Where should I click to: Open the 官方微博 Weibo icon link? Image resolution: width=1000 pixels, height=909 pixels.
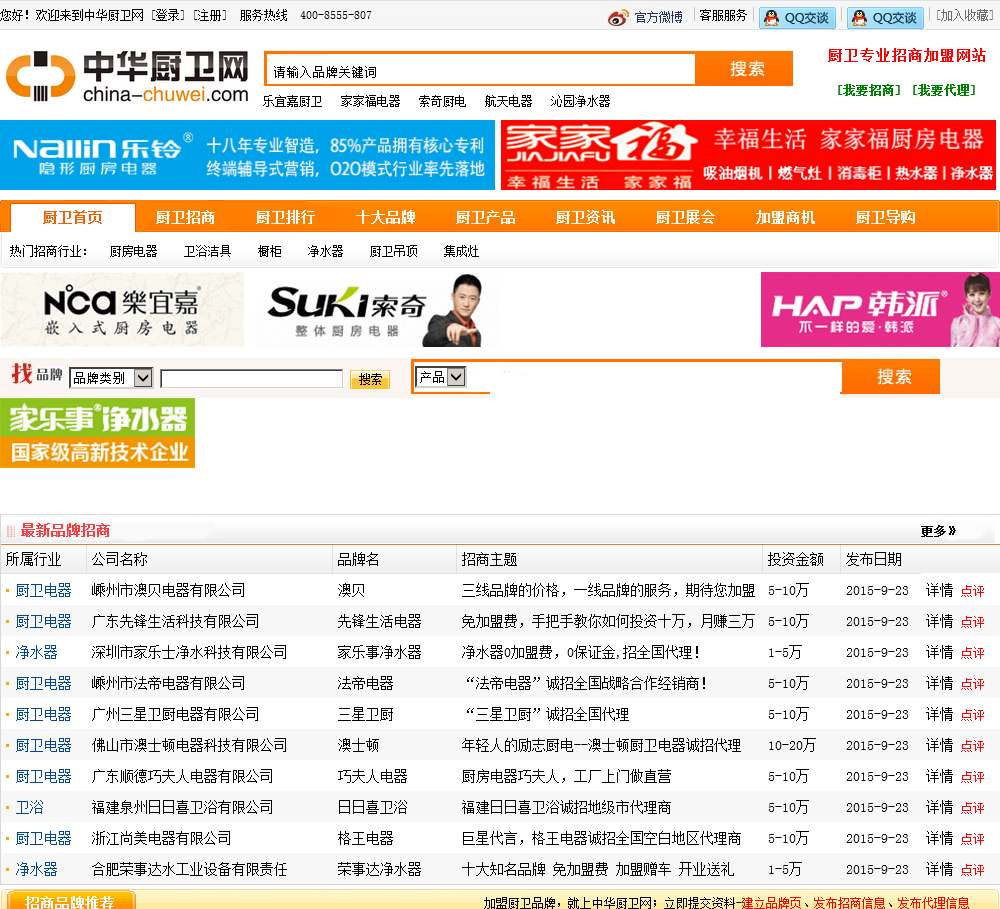click(645, 17)
